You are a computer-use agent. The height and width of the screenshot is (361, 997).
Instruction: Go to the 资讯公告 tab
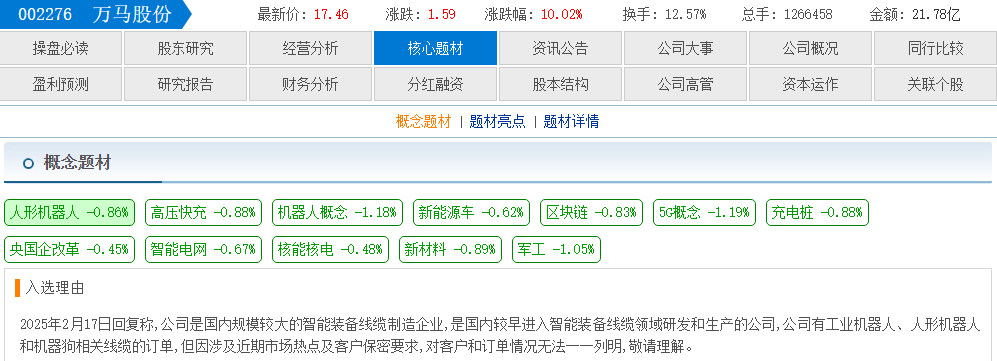click(560, 48)
